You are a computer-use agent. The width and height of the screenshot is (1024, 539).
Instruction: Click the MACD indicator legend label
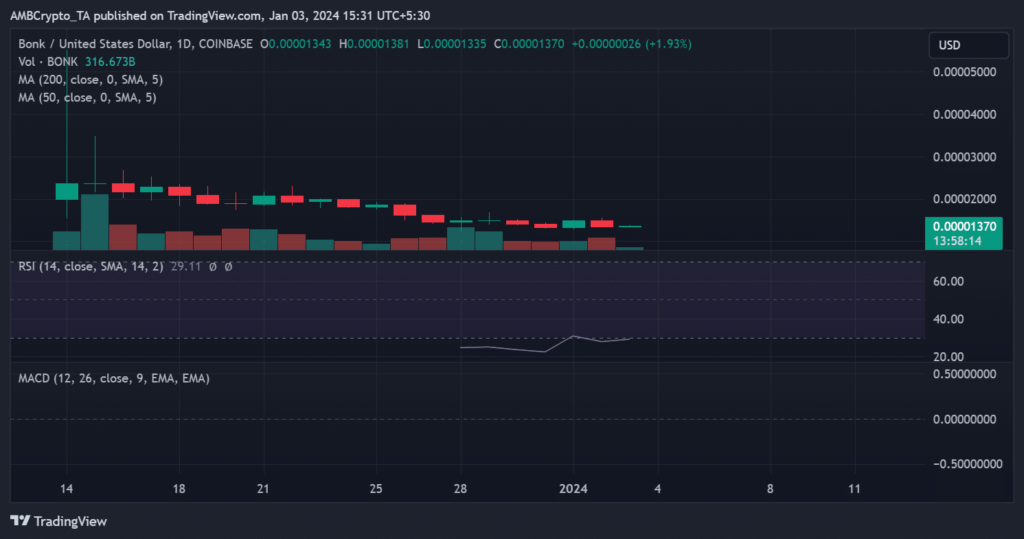click(114, 378)
